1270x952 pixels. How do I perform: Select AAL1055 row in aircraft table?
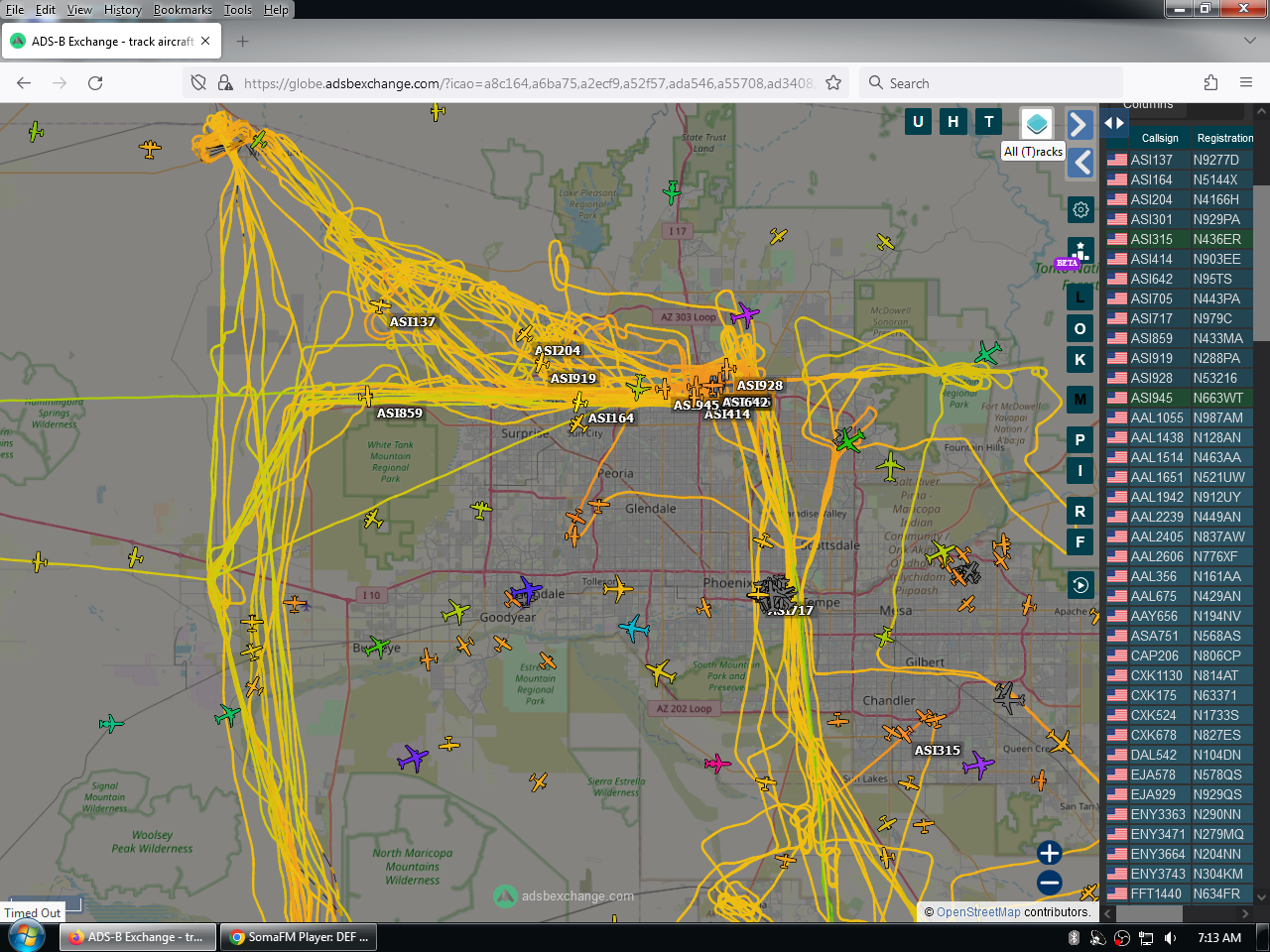(x=1180, y=417)
